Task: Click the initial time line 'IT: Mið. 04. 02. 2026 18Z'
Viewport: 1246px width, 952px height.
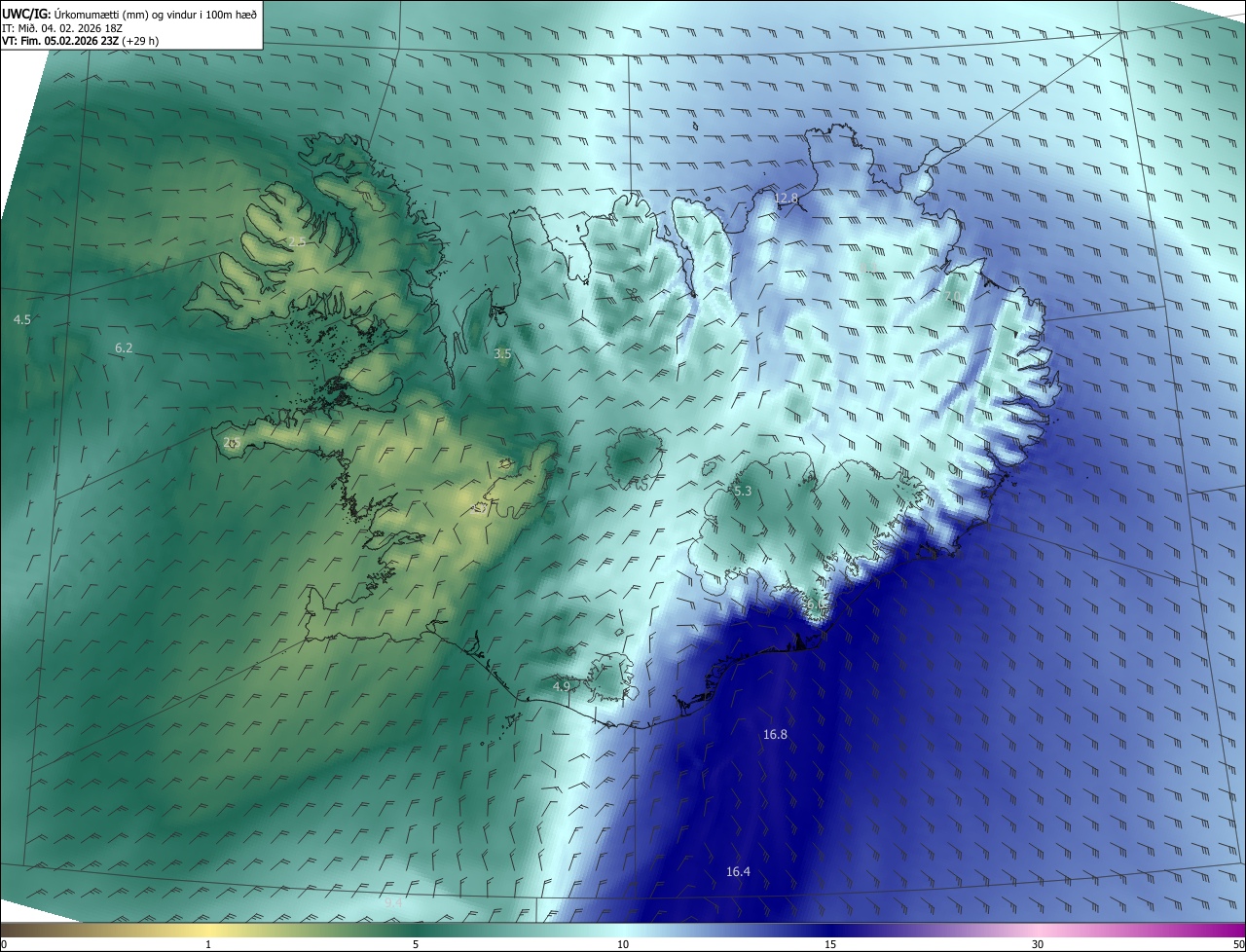Action: pos(63,27)
